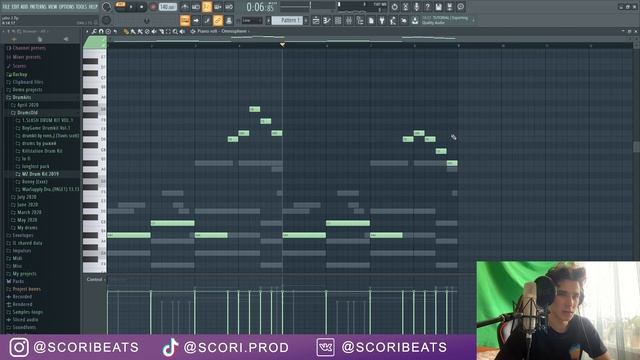Open the HELP menu
Viewport: 640px width, 360px height.
click(93, 7)
